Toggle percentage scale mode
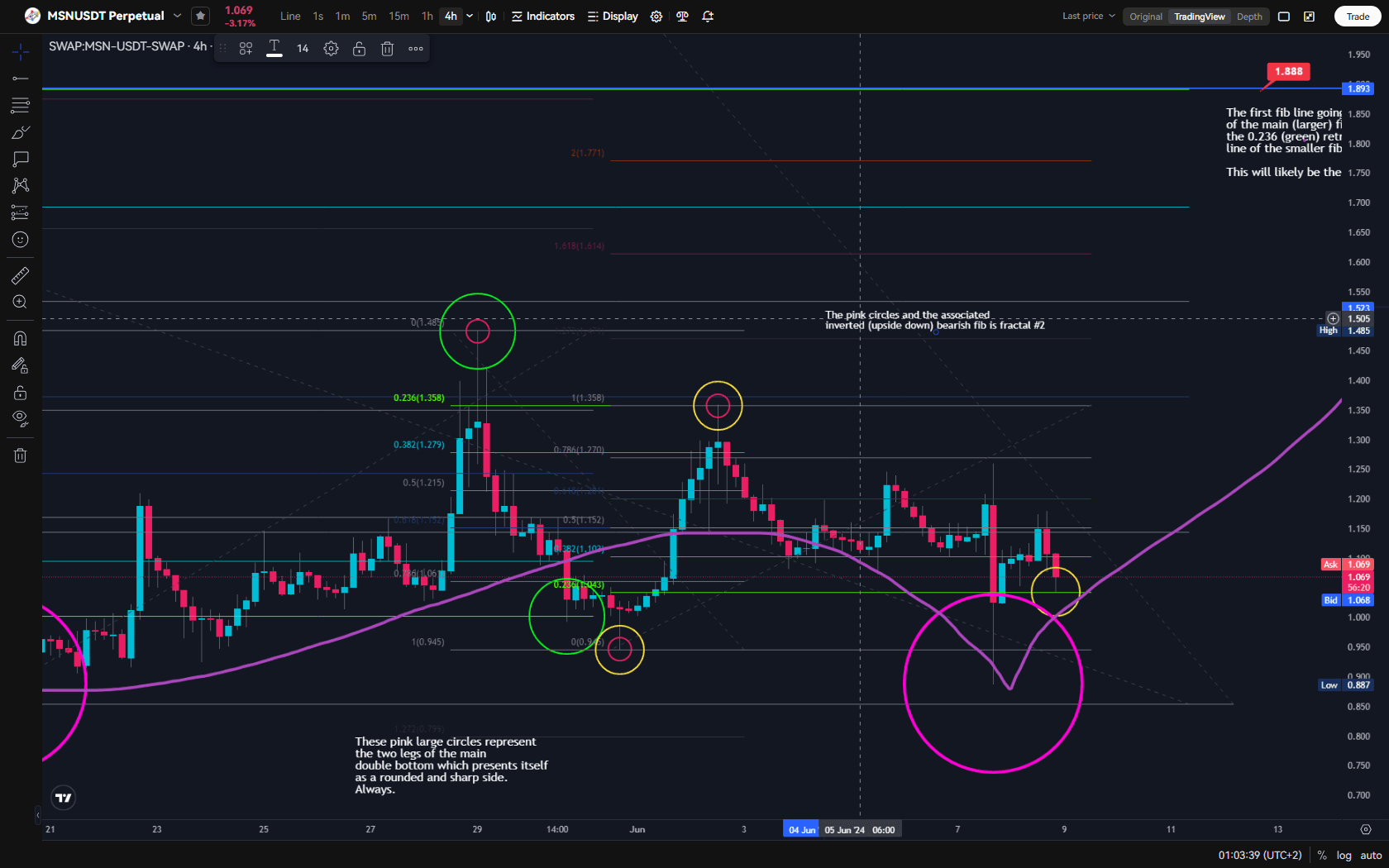 [1322, 856]
